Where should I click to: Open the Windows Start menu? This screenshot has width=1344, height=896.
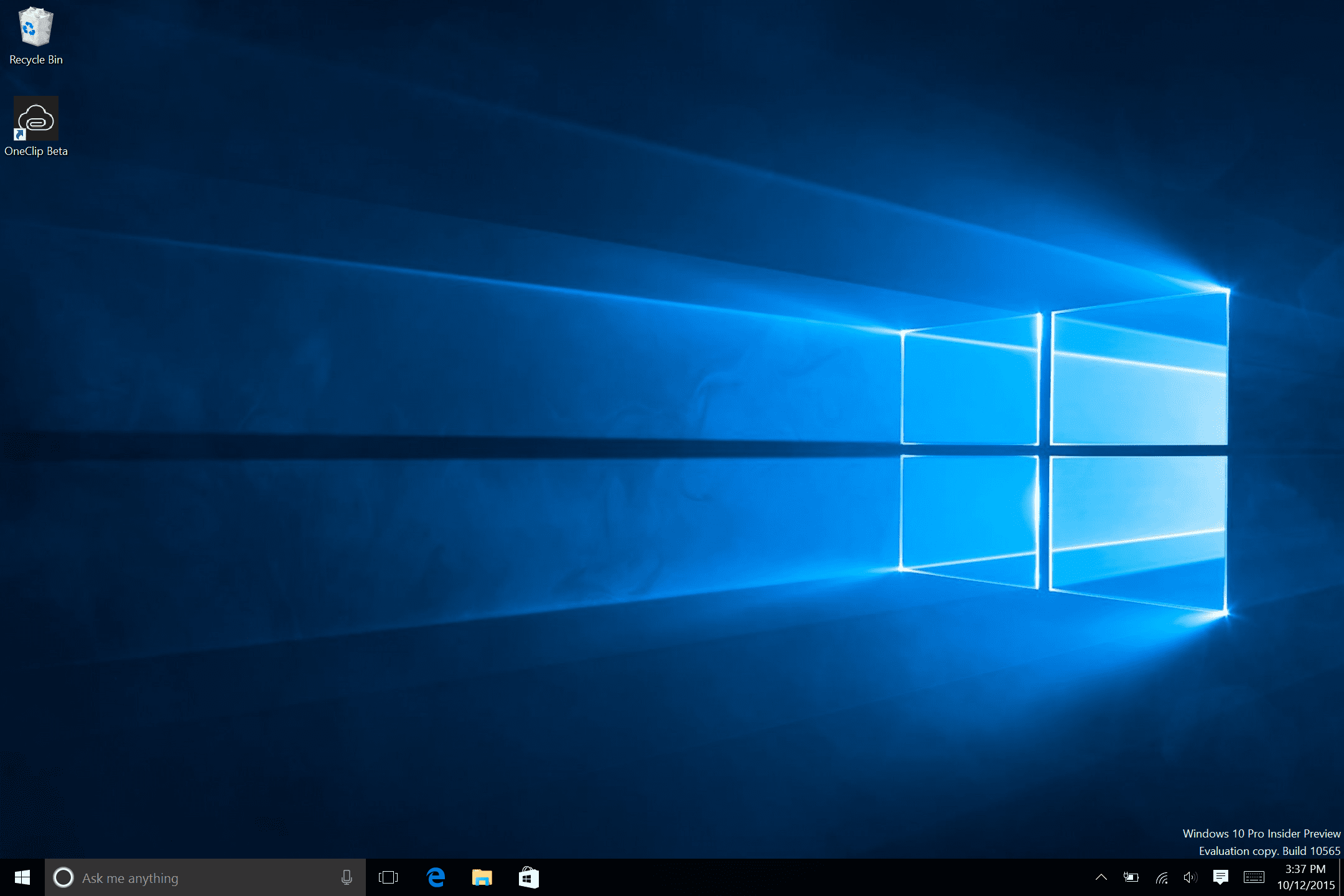[22, 878]
